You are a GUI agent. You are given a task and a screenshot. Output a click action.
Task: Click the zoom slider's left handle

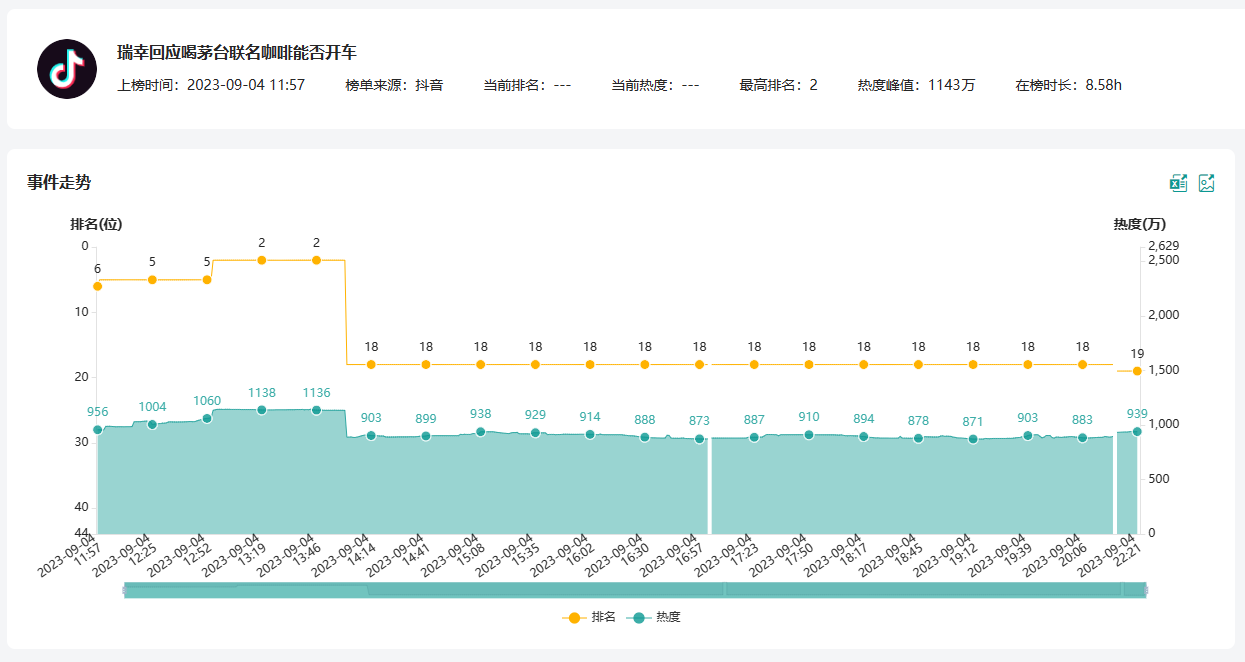point(124,591)
